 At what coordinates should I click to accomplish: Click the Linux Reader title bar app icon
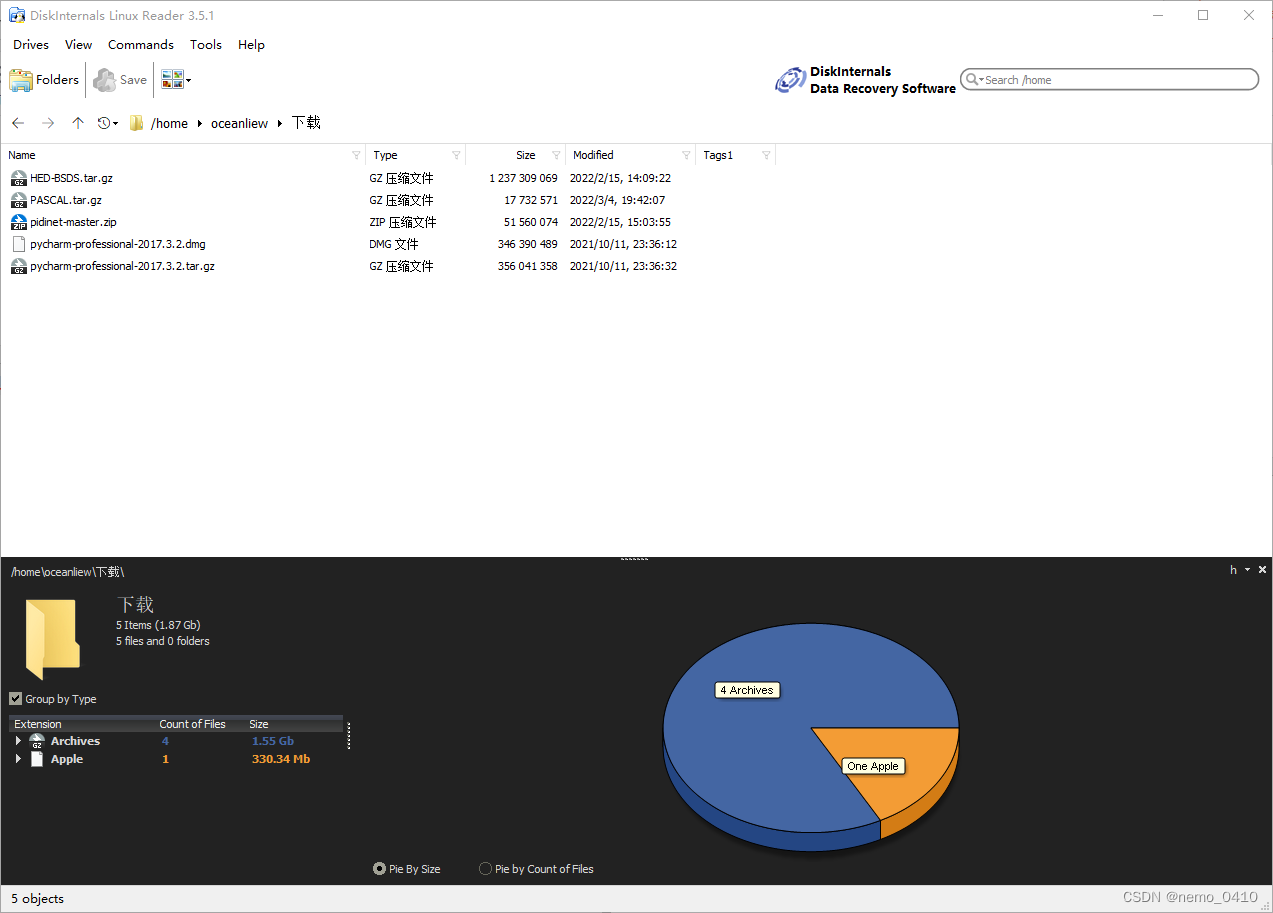click(17, 15)
